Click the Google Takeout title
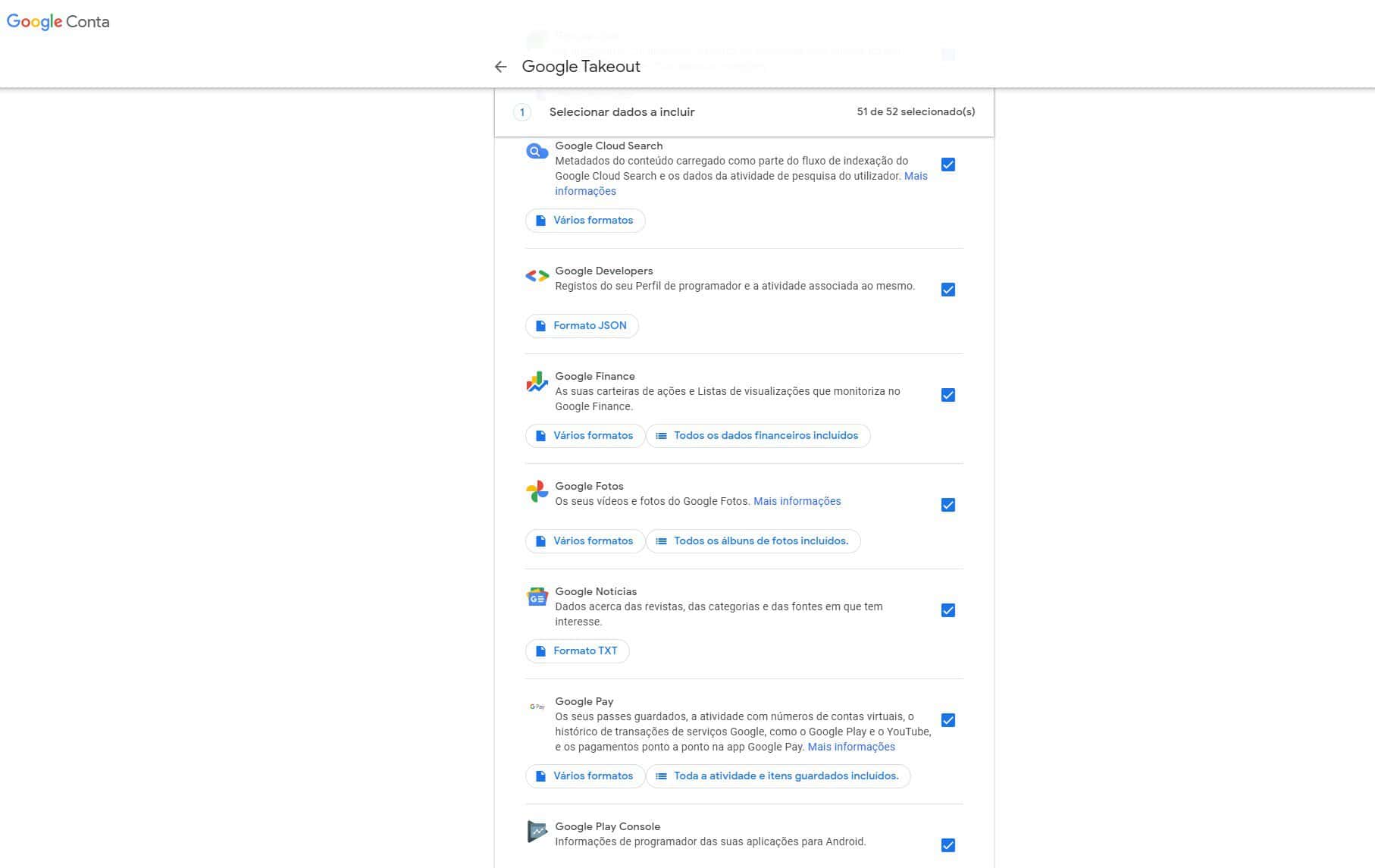Image resolution: width=1375 pixels, height=868 pixels. tap(581, 67)
